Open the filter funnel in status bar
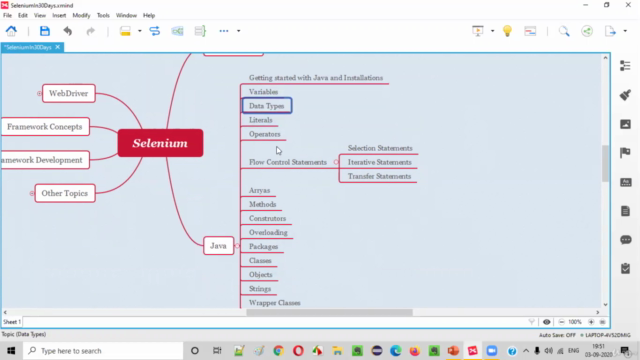This screenshot has height=360, width=640. [x=531, y=322]
